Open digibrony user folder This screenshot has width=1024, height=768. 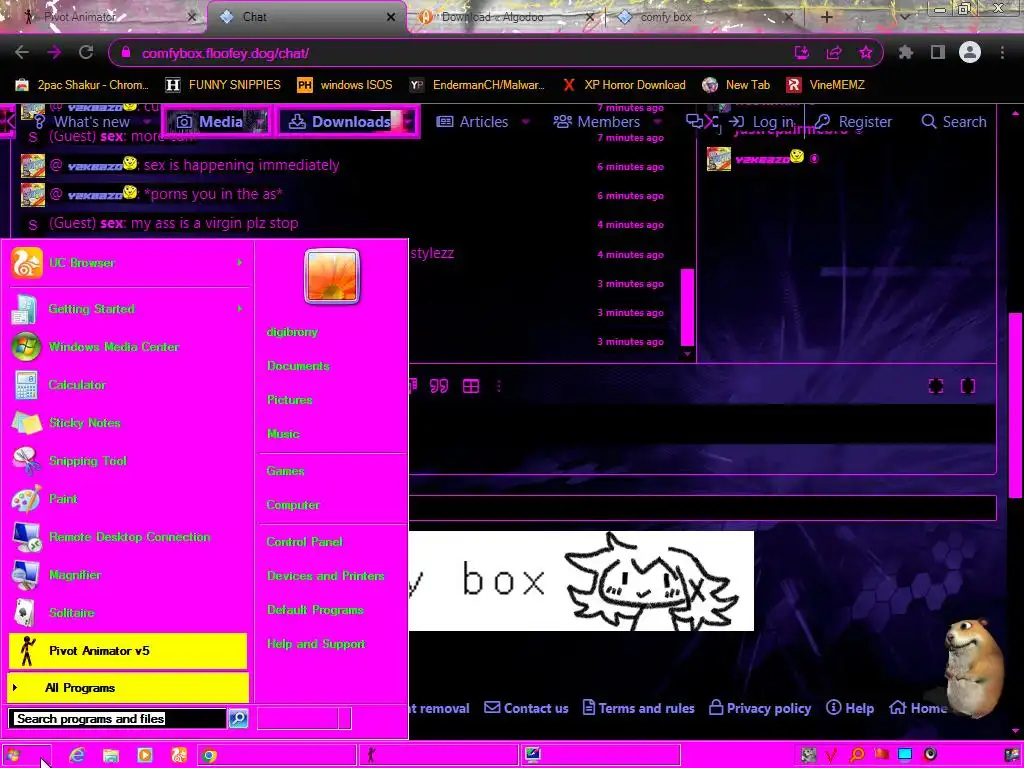292,332
